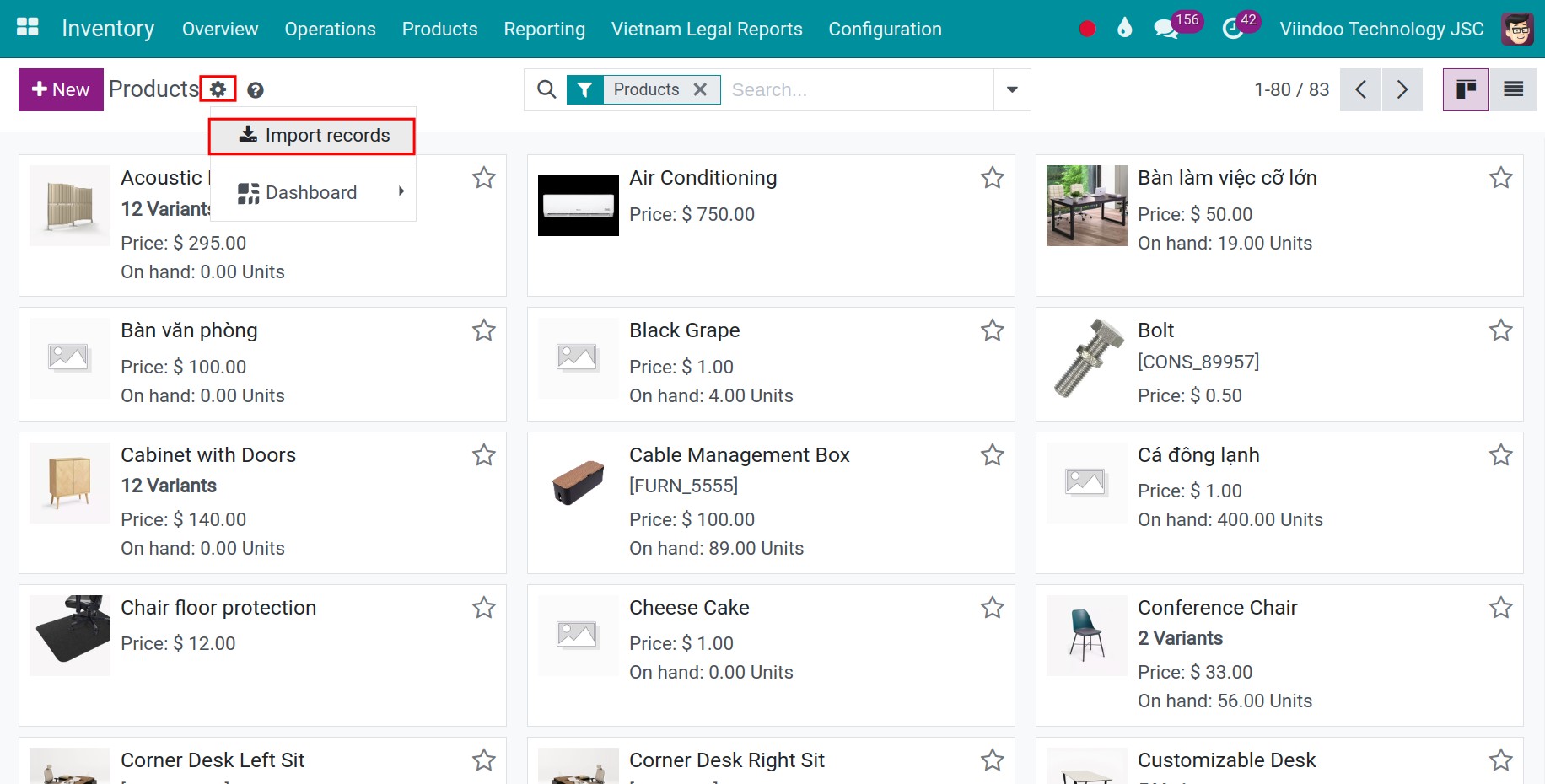Favorite the Acoustic product star

(x=484, y=178)
